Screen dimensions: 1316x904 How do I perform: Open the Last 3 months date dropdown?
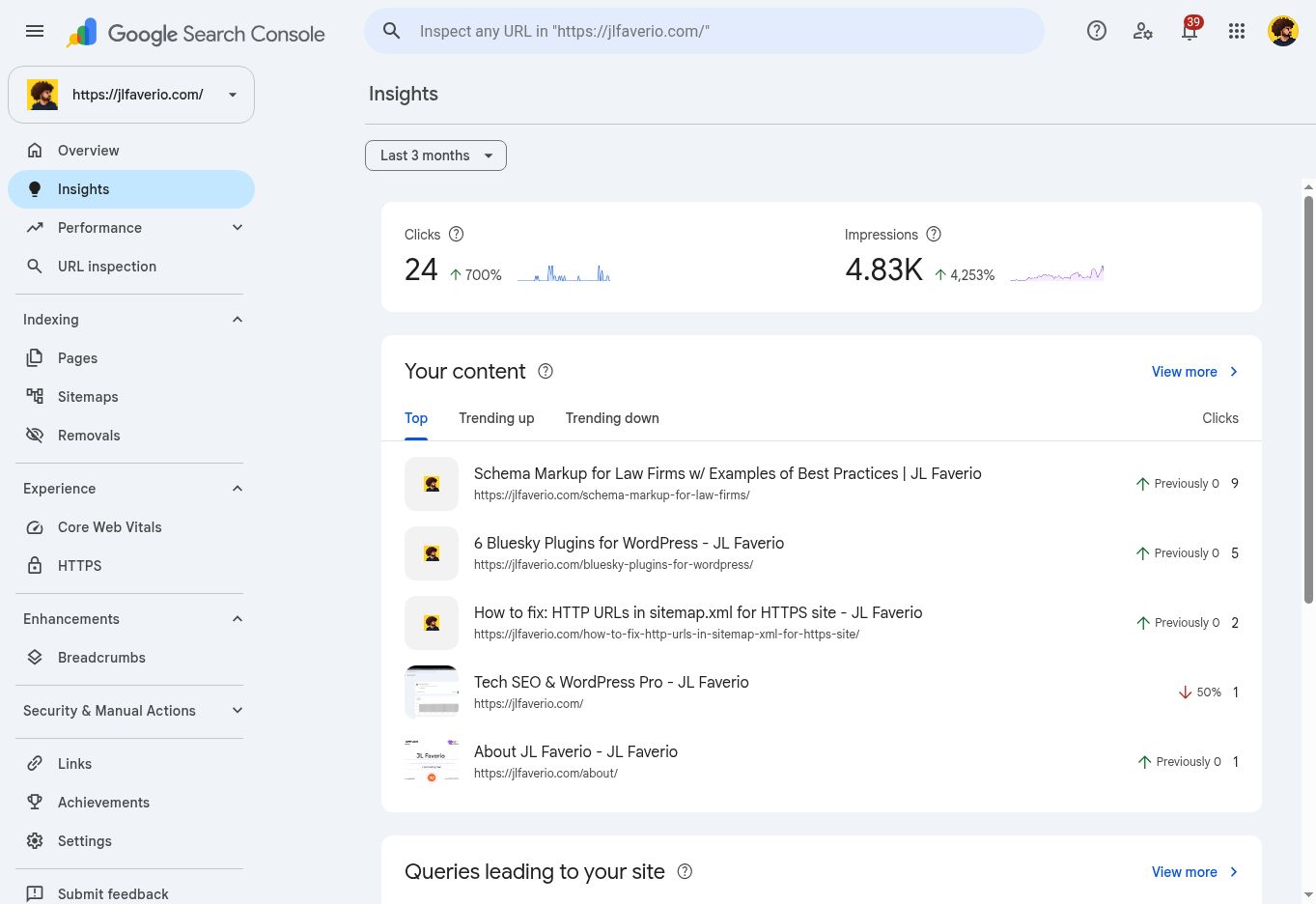pos(435,155)
